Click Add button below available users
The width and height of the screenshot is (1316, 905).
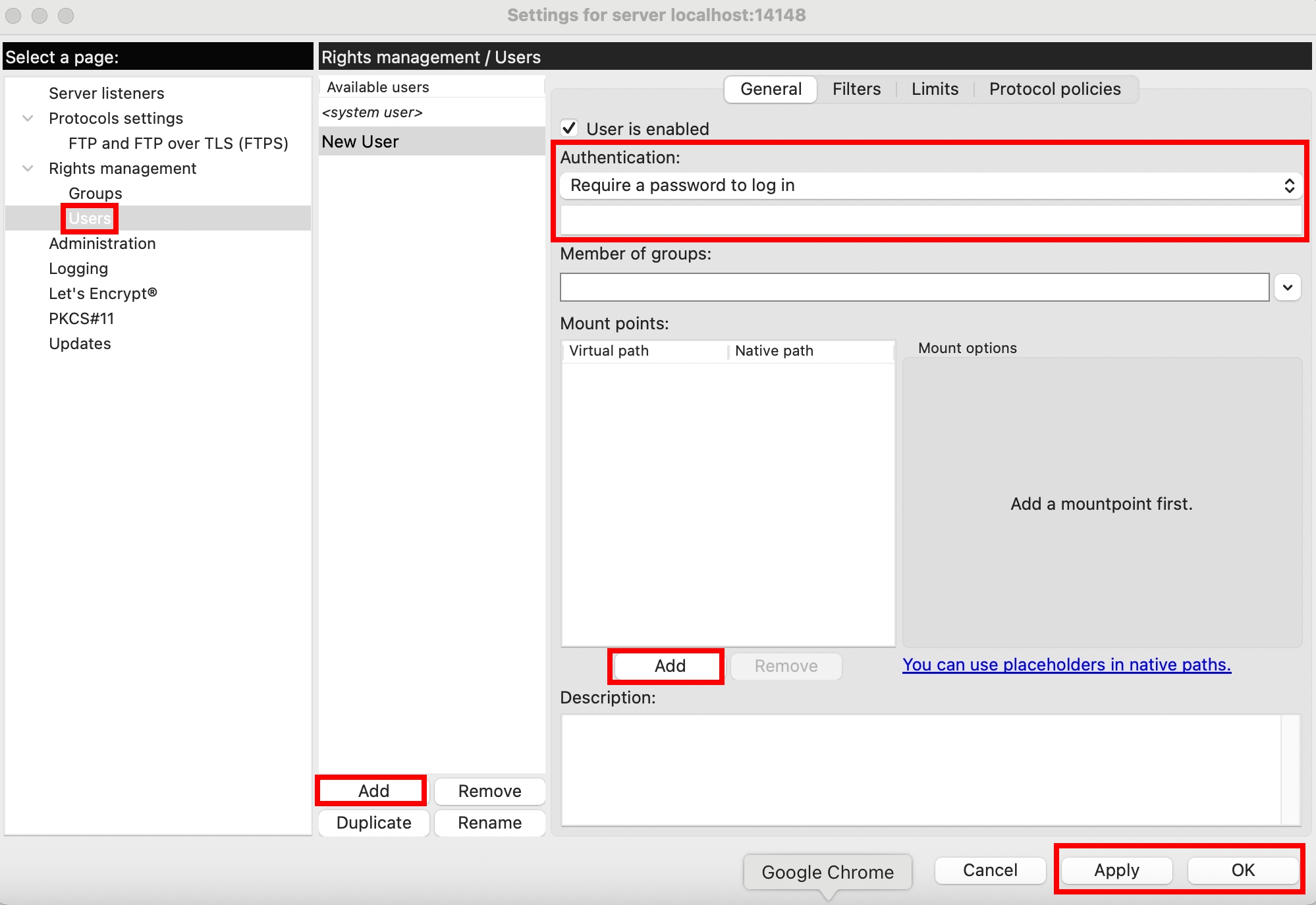tap(373, 791)
